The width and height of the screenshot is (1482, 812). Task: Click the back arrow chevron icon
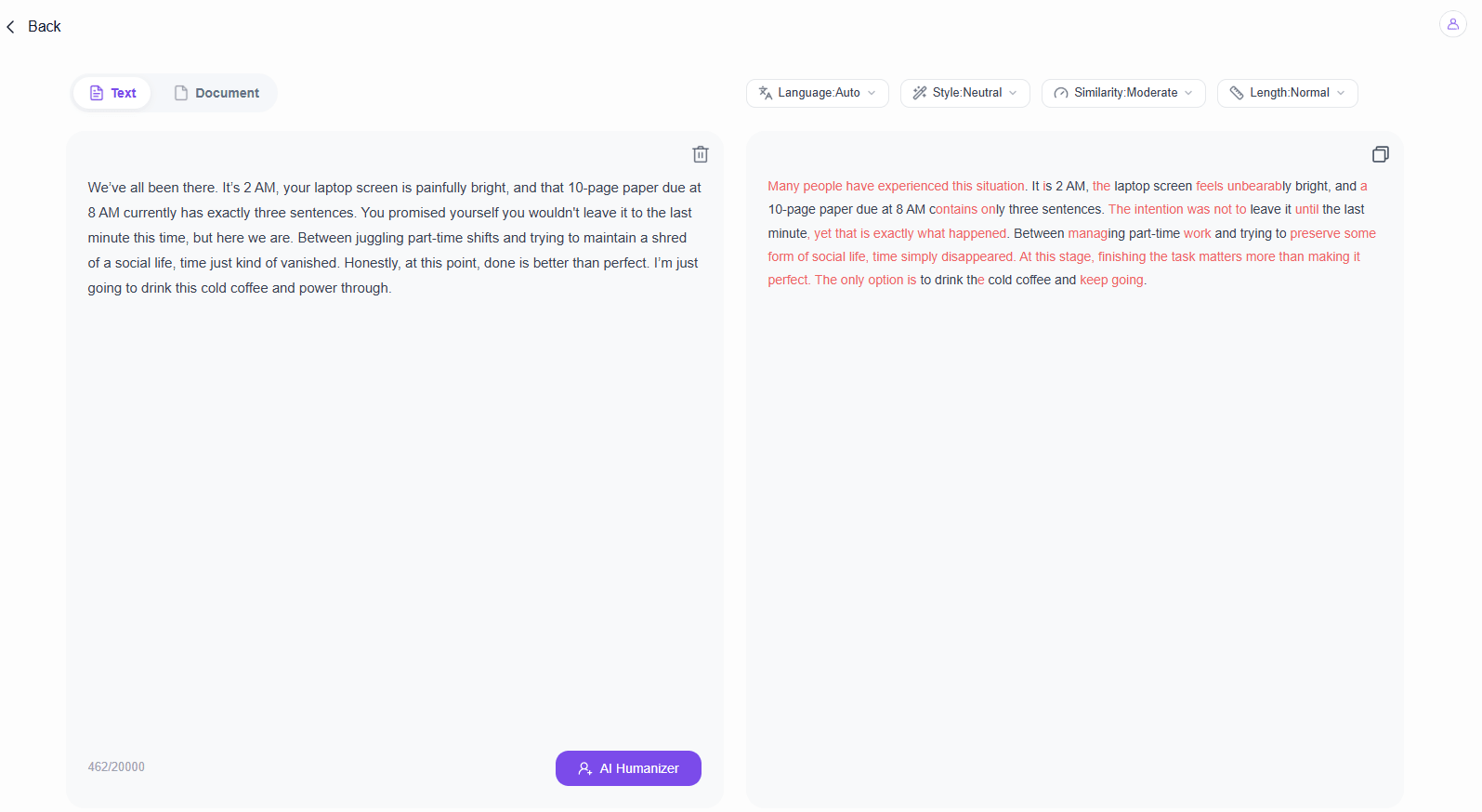10,27
